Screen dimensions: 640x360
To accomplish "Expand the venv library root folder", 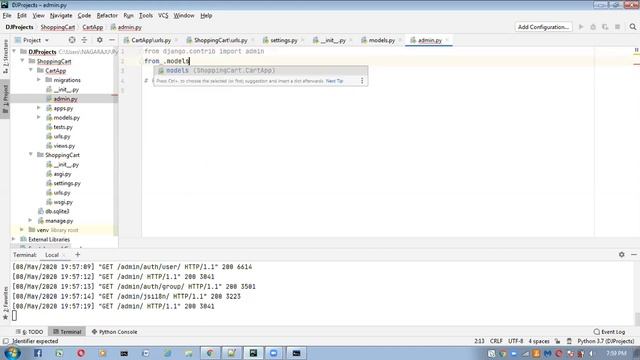I will [x=22, y=230].
